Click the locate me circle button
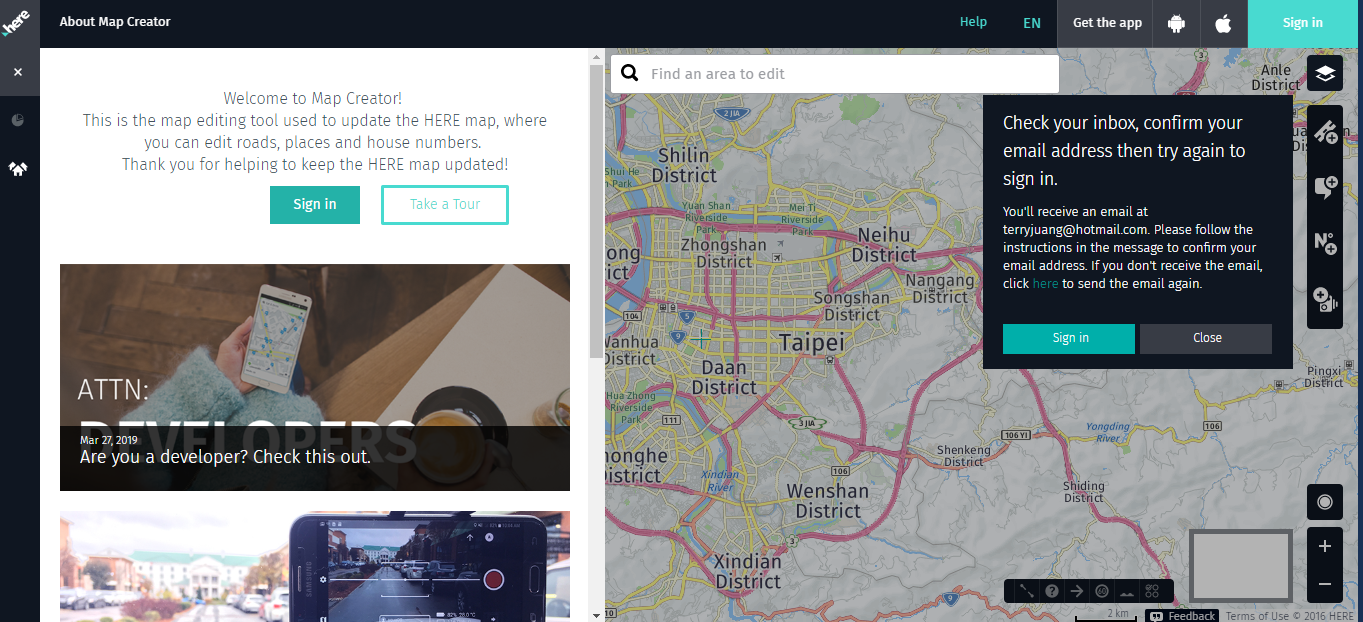The image size is (1363, 622). 1325,502
